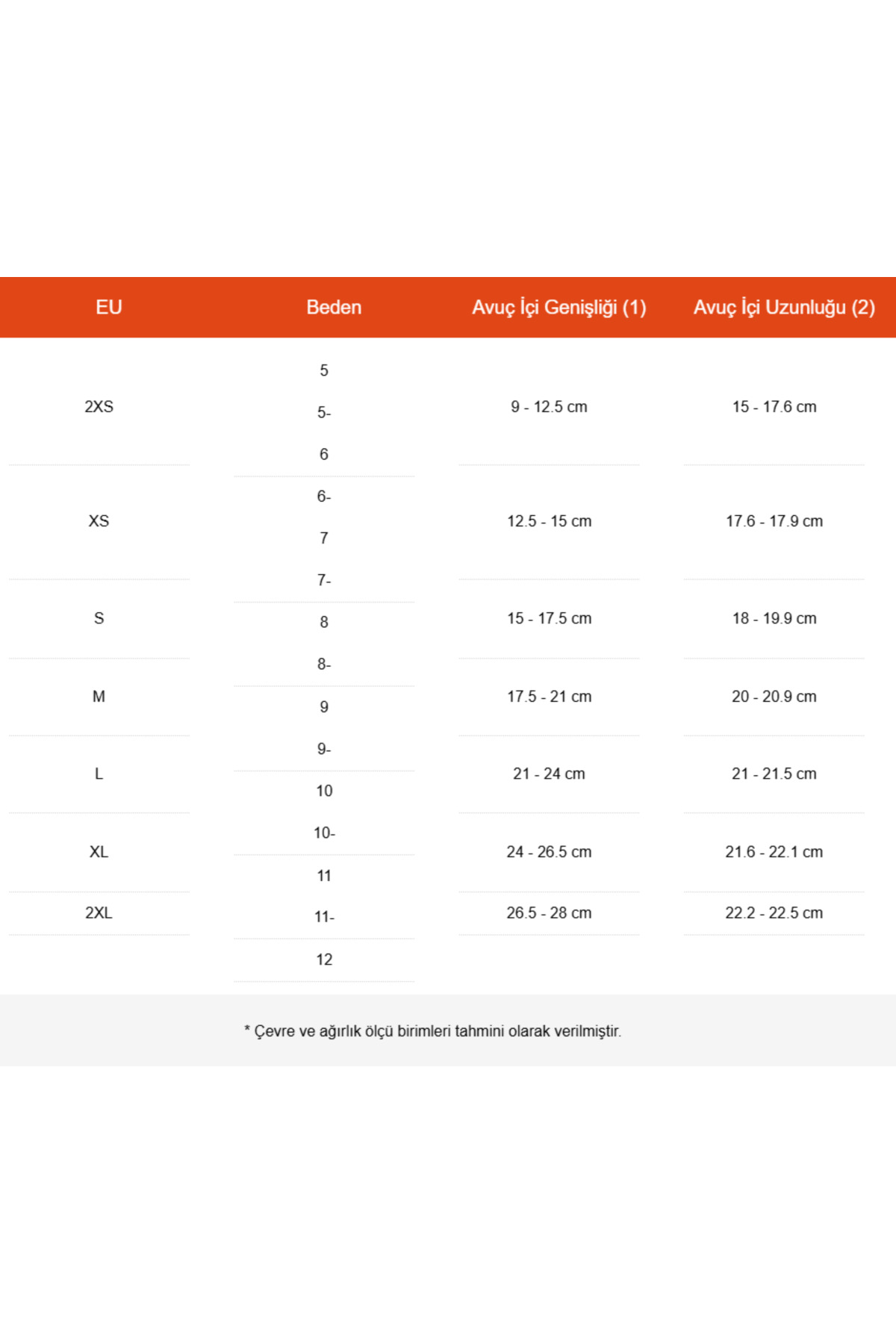Select the Avuç İçi Uzunluğu (2) header

click(x=784, y=307)
